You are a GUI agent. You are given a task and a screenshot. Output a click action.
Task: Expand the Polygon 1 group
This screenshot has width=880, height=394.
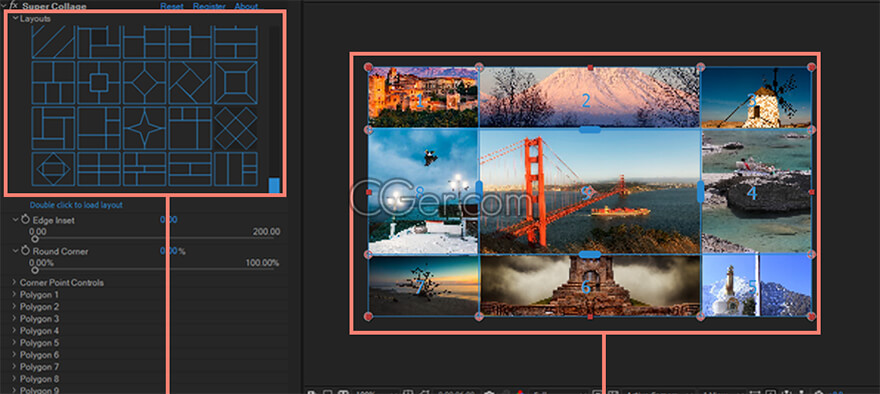point(15,295)
